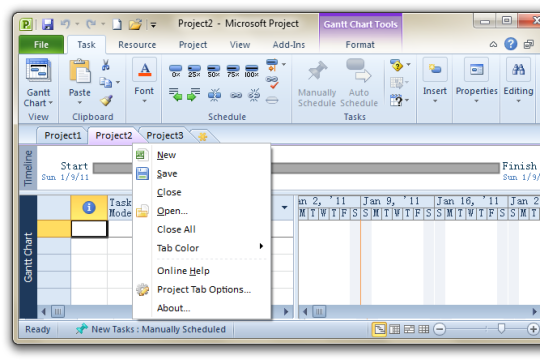Click New Tasks: Manually Scheduled in status bar
The image size is (540, 364).
click(x=150, y=330)
